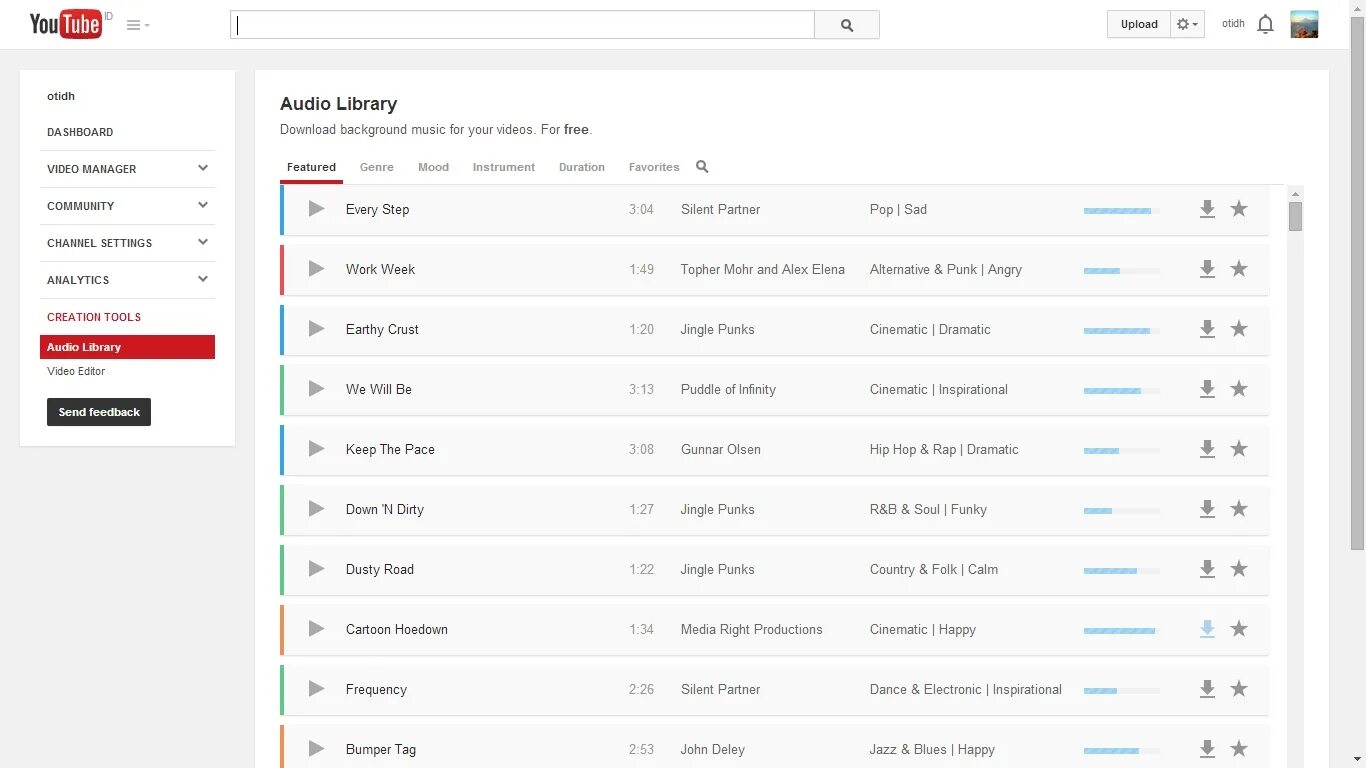The image size is (1366, 768).
Task: Open the Dashboard link
Action: (80, 132)
